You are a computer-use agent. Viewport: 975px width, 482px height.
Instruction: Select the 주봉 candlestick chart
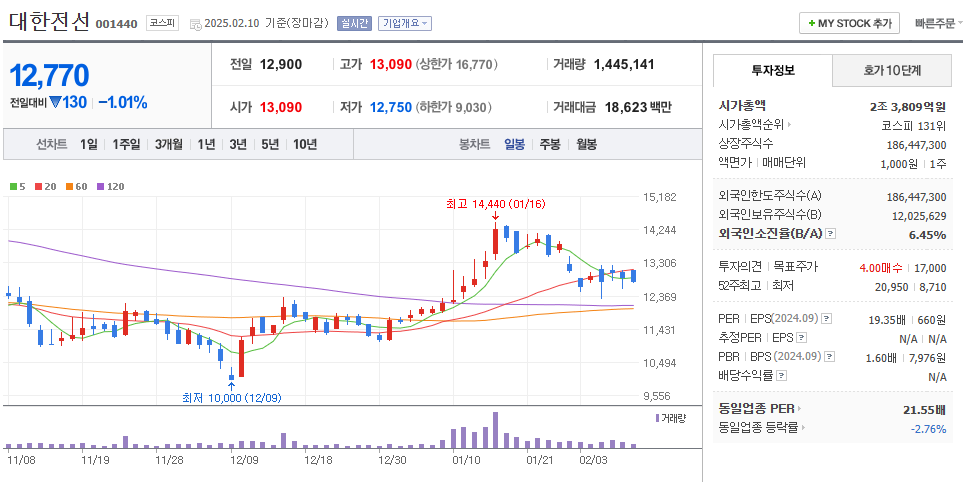point(550,144)
